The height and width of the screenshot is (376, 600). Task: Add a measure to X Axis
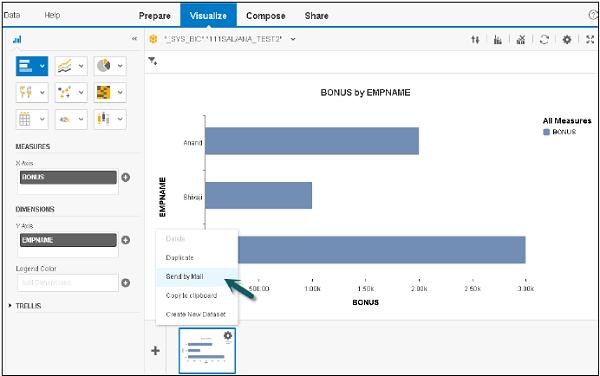coord(125,177)
